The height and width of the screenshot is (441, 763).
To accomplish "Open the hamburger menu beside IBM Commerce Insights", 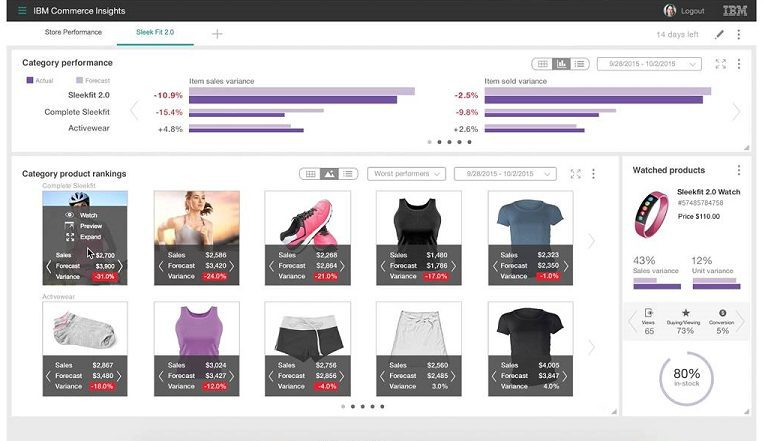I will click(x=22, y=11).
